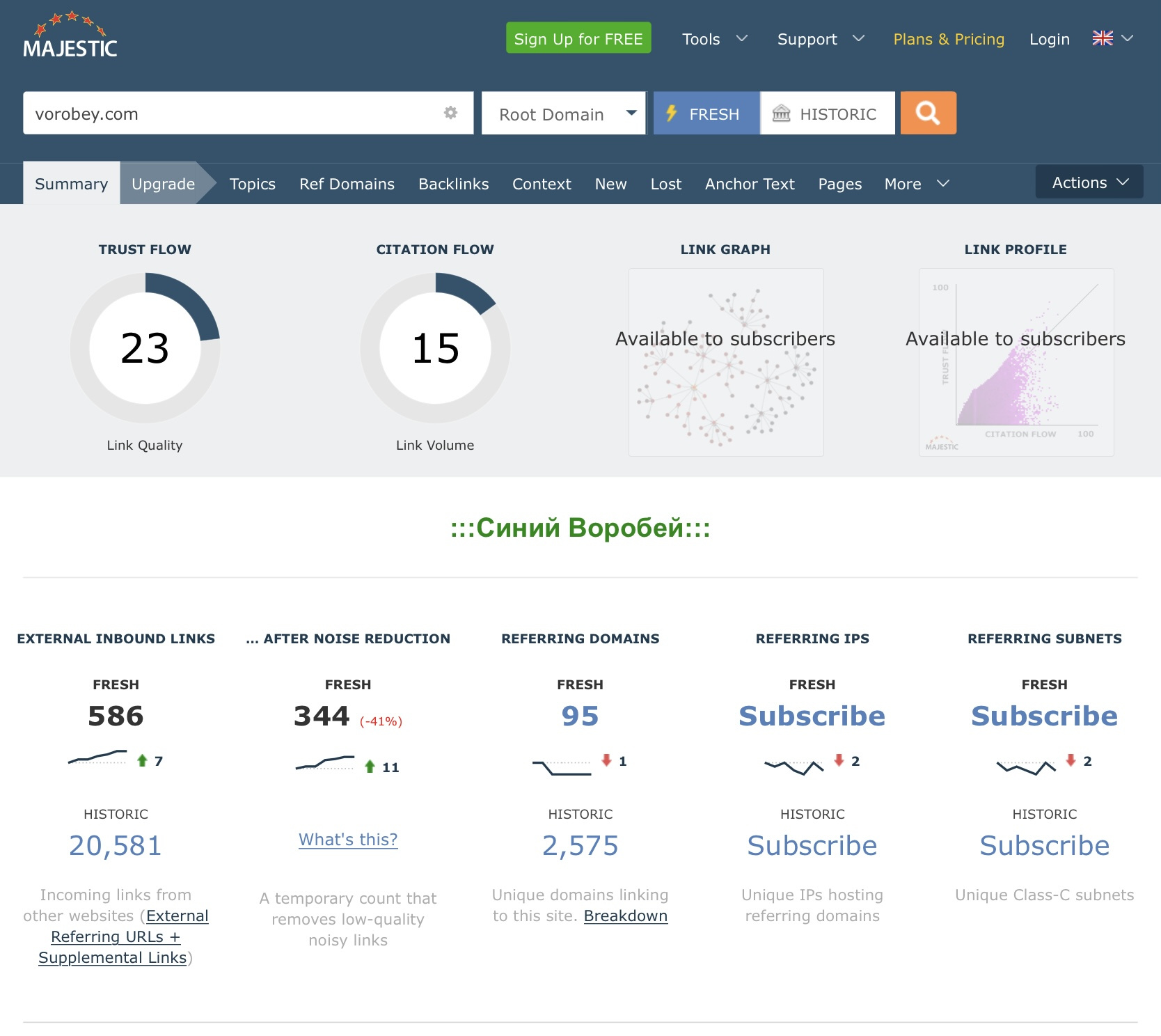
Task: Click the Link Graph thumbnail
Action: click(726, 362)
